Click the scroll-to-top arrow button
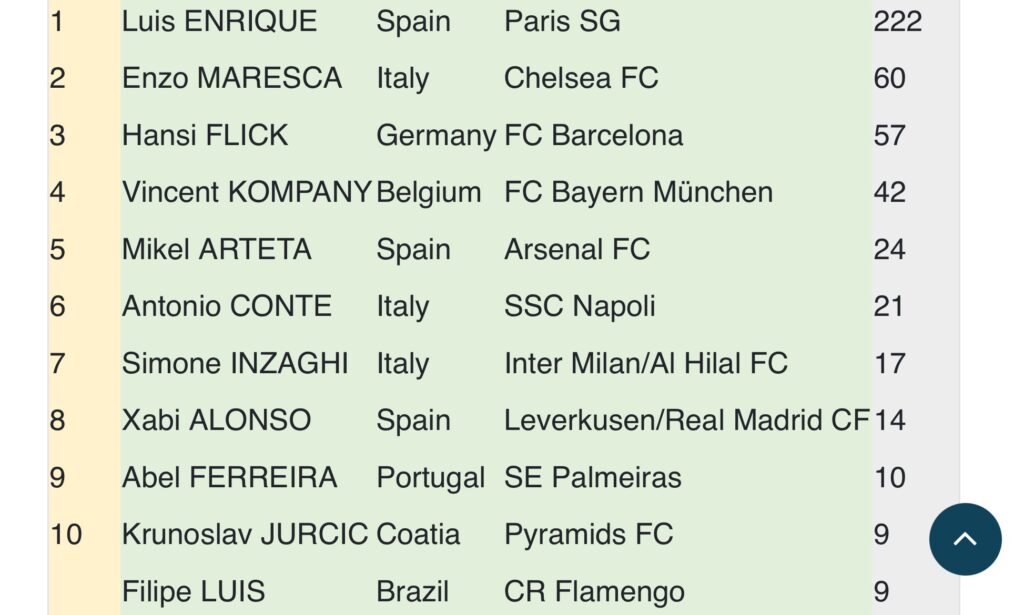Viewport: 1024px width, 615px height. point(965,539)
